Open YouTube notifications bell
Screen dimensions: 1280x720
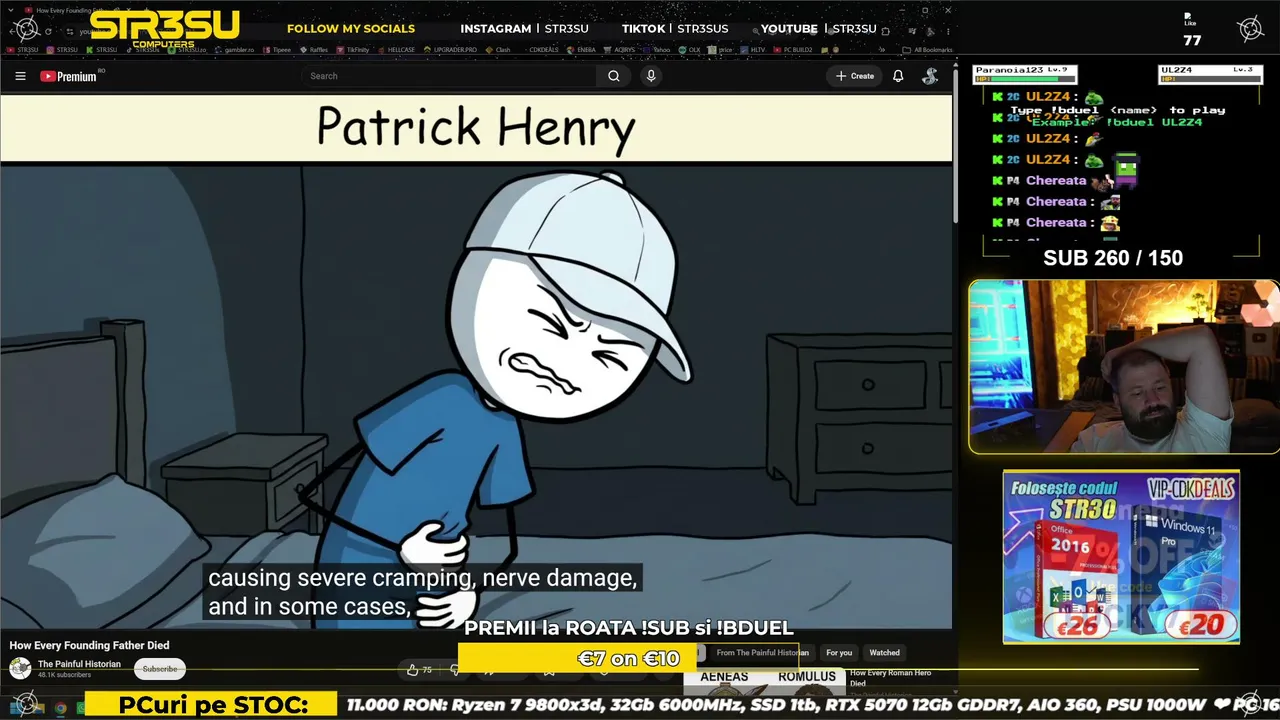[x=898, y=76]
